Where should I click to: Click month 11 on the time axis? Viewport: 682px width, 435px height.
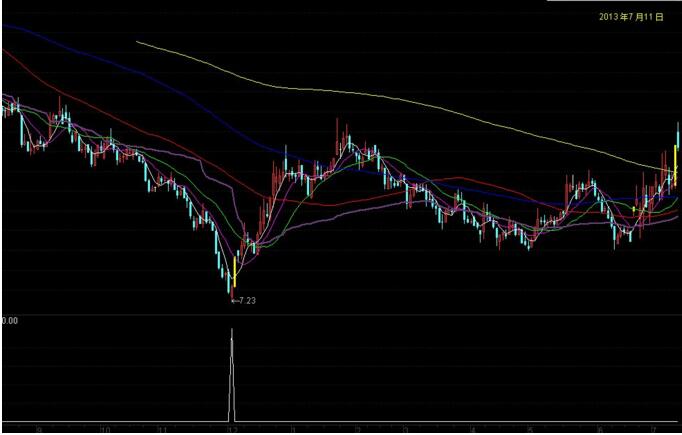pos(162,428)
